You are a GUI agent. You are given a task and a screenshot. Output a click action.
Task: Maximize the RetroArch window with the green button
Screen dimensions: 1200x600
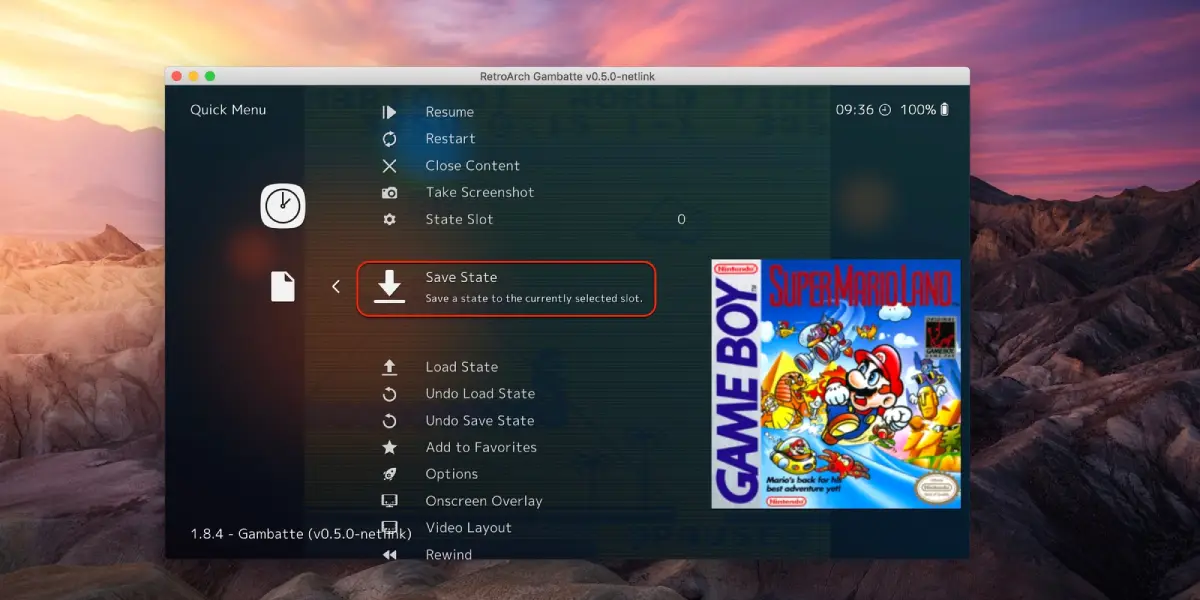tap(210, 76)
